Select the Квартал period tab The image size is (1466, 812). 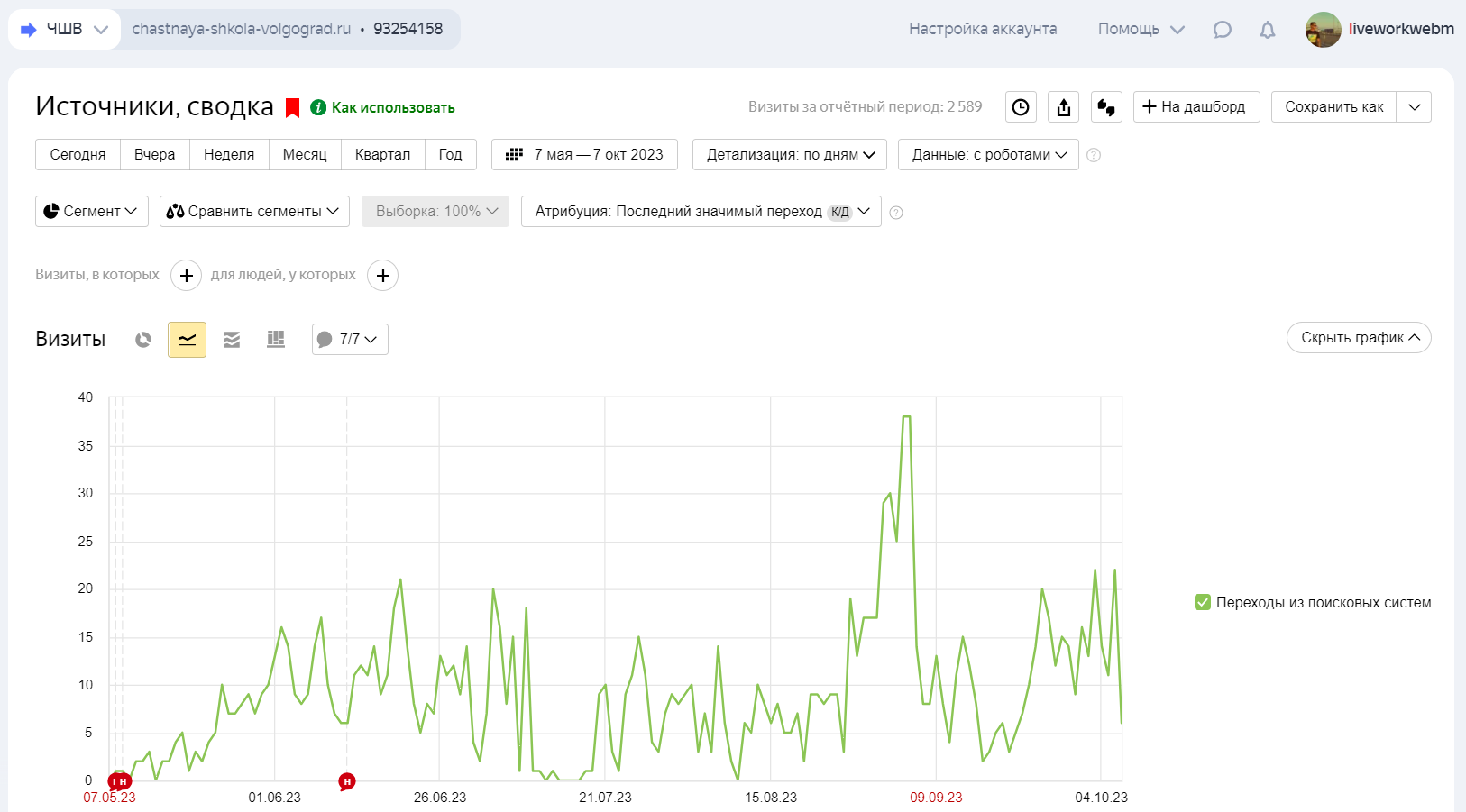click(x=382, y=154)
